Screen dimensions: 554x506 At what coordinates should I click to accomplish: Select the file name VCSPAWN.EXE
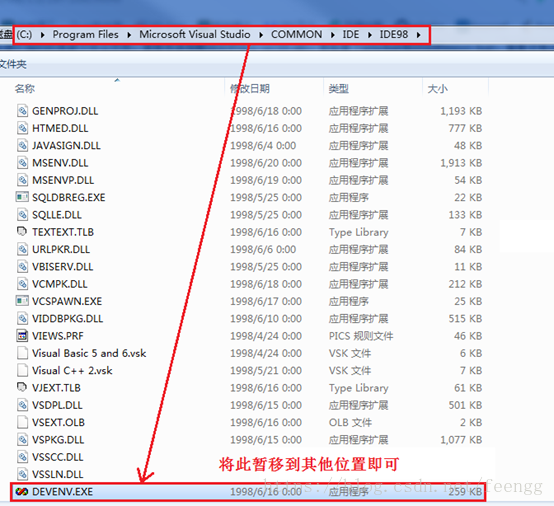pos(67,301)
